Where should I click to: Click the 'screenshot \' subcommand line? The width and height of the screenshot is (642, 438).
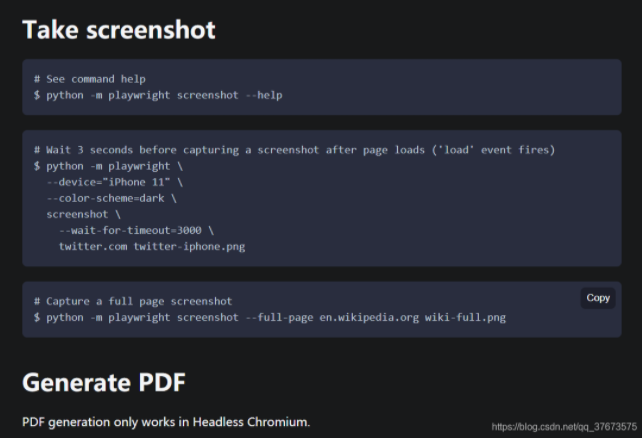point(84,214)
